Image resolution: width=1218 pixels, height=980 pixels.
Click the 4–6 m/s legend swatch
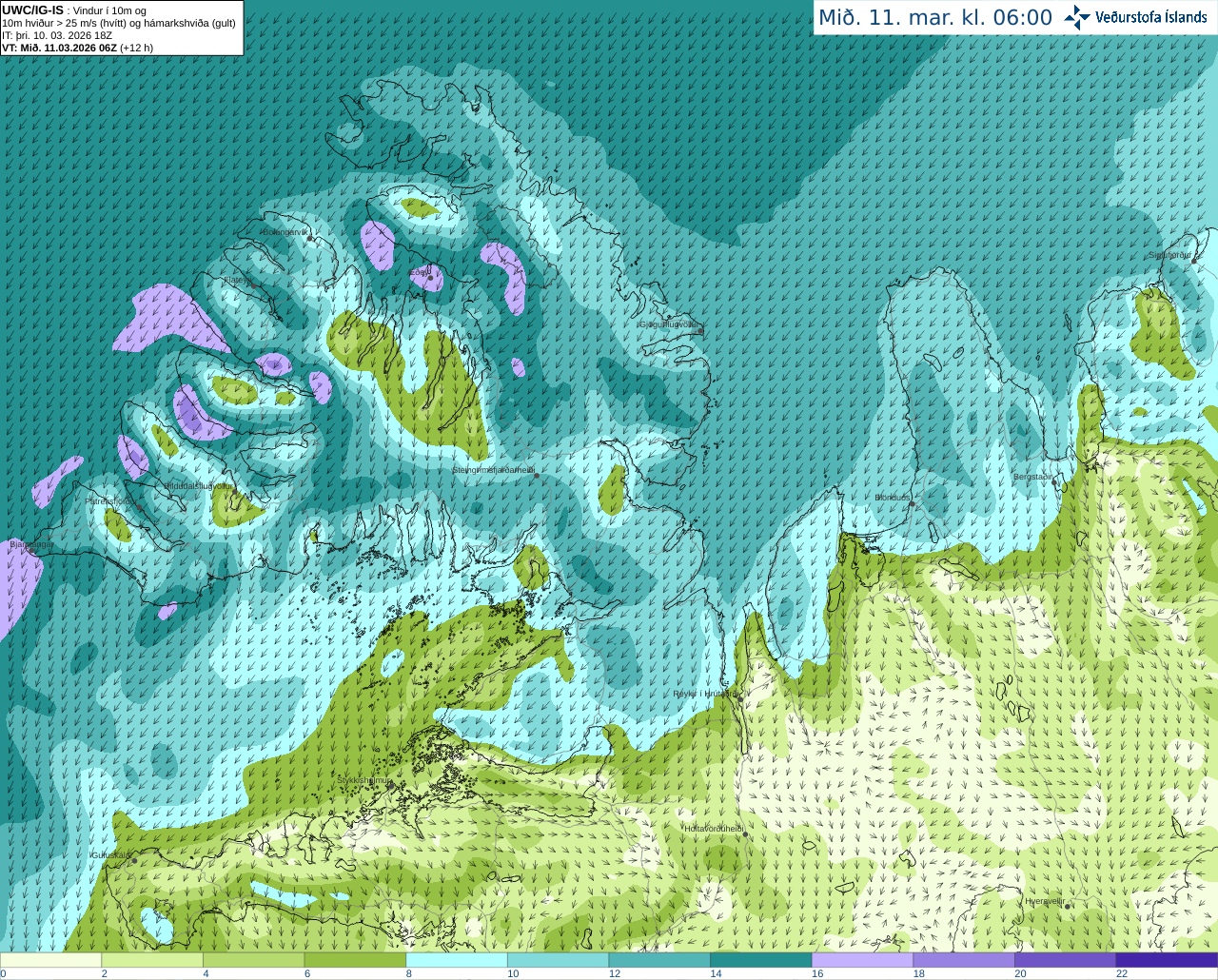tap(253, 959)
